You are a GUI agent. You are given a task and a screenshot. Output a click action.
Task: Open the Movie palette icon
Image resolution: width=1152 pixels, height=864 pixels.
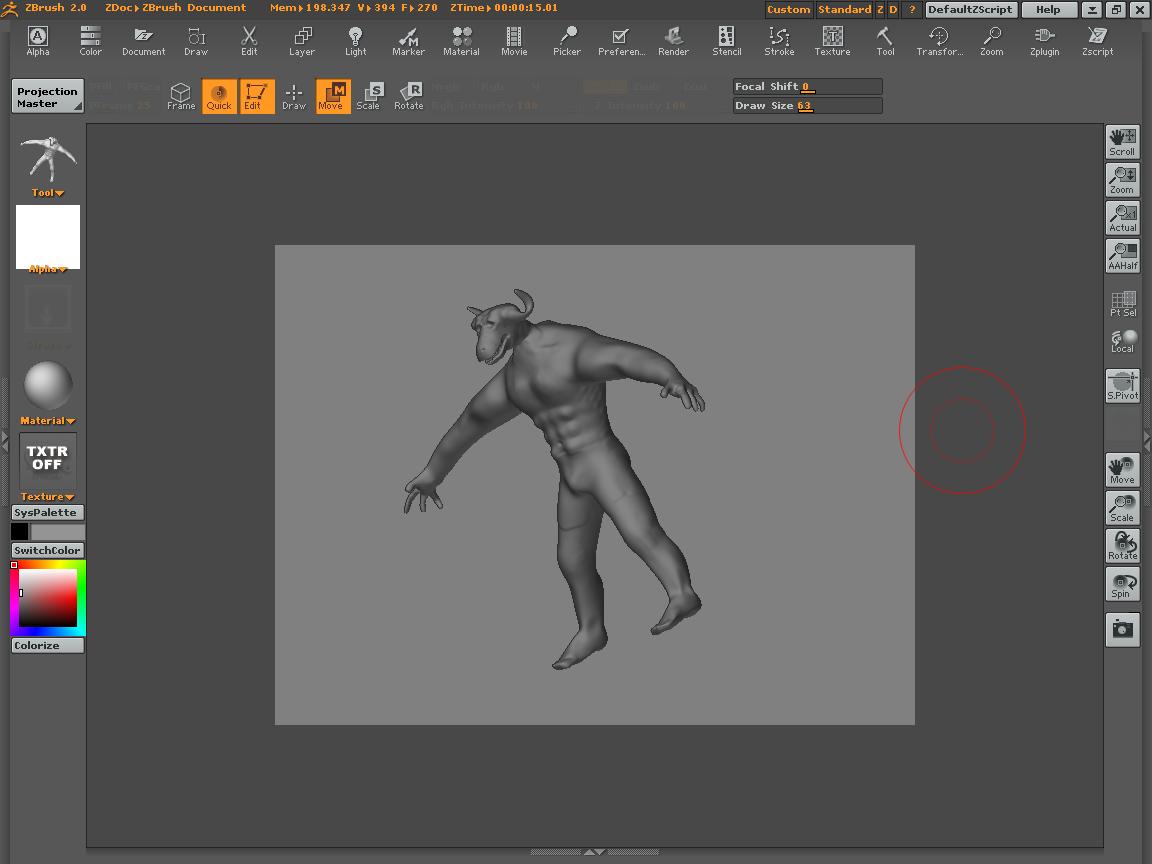coord(514,41)
